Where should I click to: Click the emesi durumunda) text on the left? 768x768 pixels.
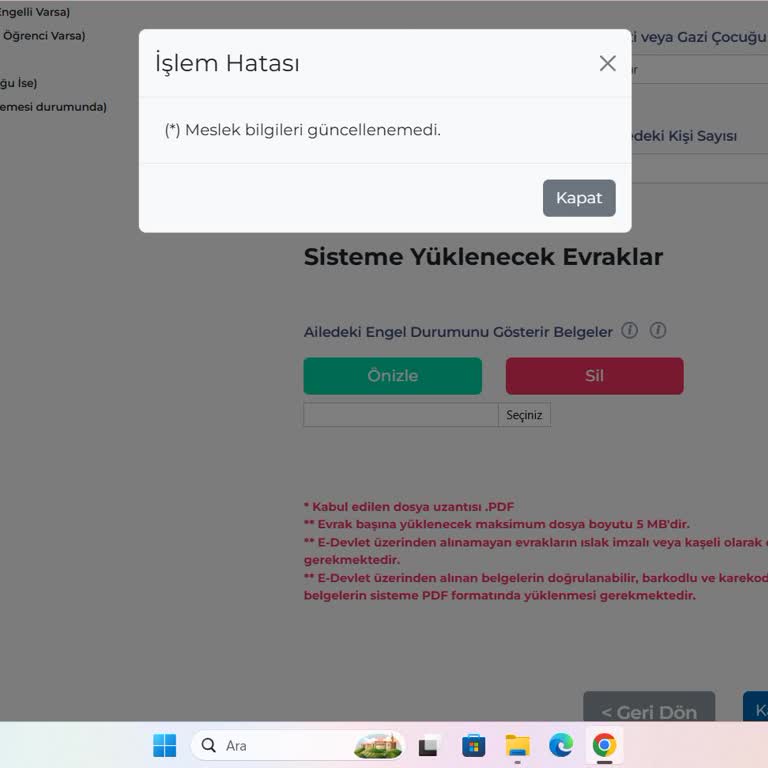53,107
